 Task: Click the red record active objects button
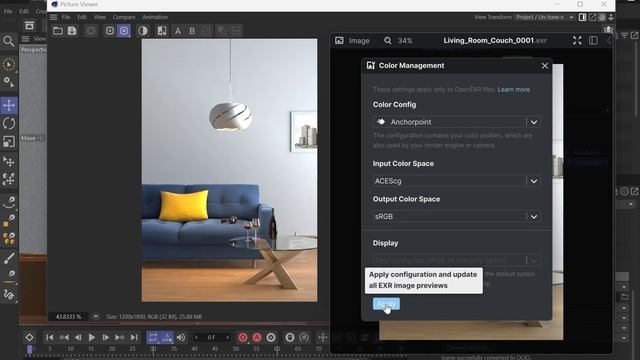pyautogui.click(x=243, y=337)
